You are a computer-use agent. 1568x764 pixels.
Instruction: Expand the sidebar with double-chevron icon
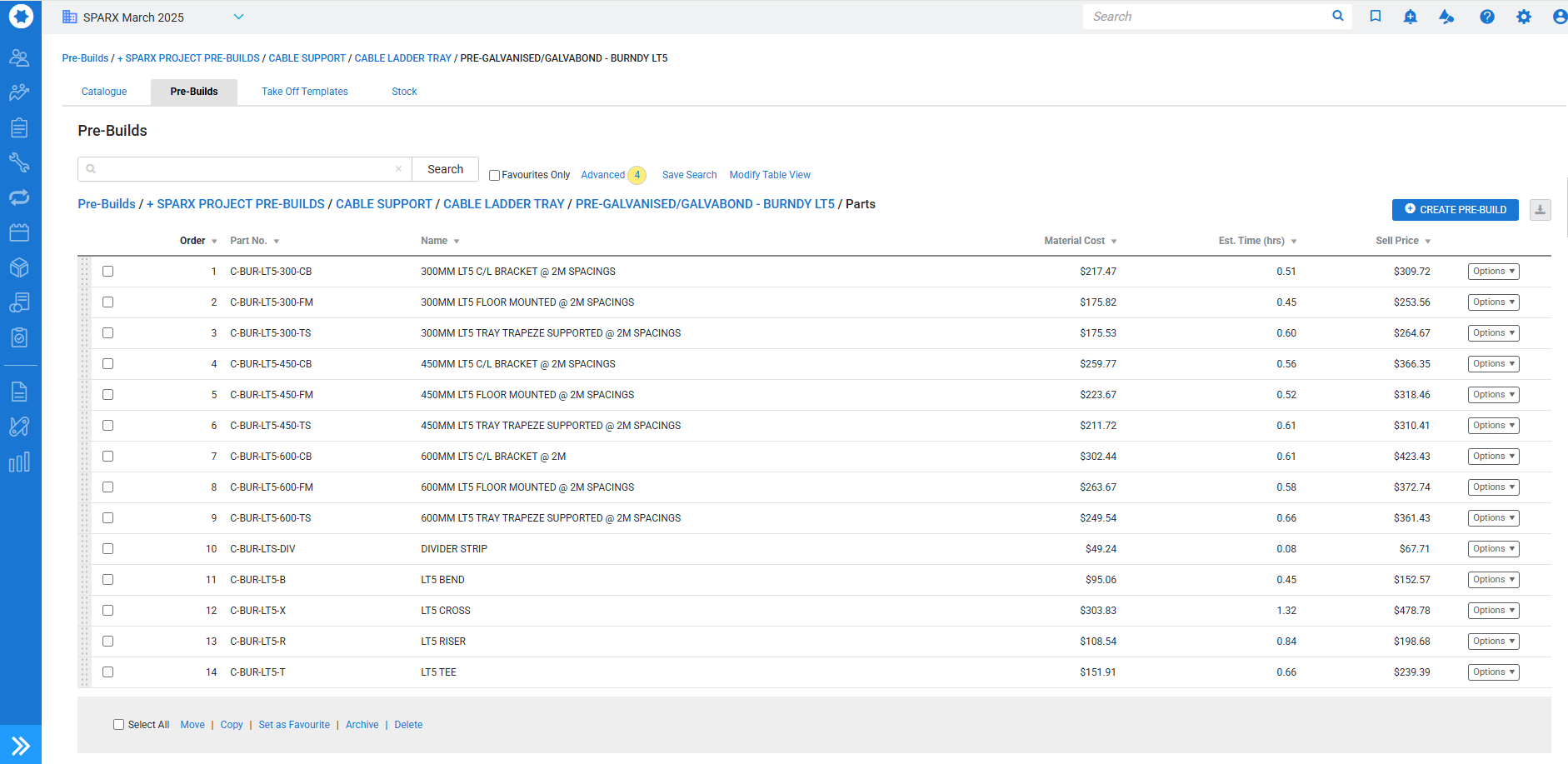20,746
